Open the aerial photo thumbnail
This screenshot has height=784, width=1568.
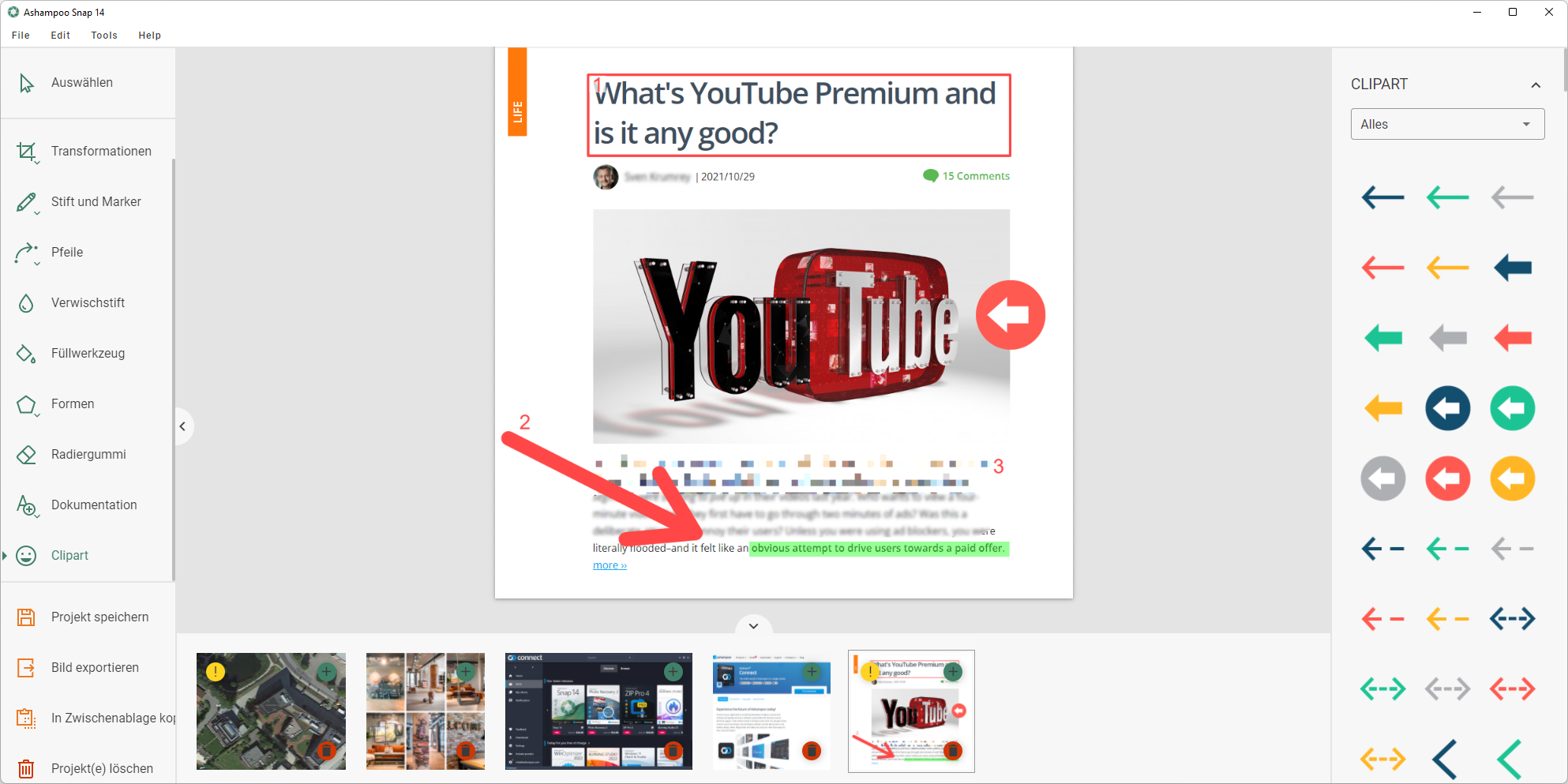pos(271,711)
